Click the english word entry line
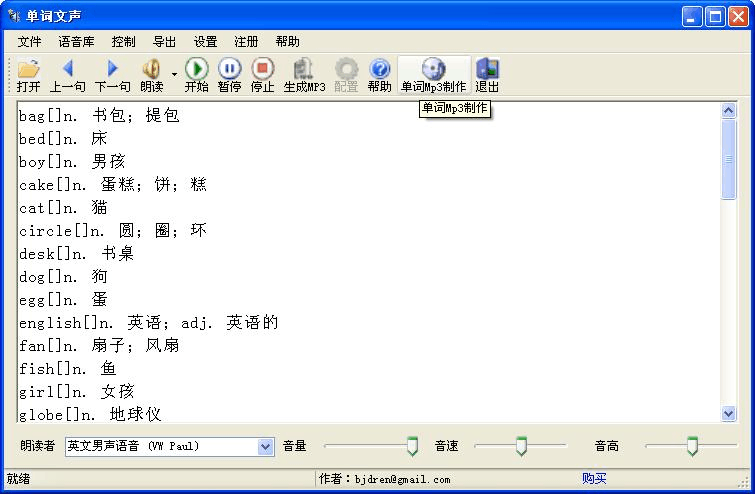 click(x=148, y=323)
